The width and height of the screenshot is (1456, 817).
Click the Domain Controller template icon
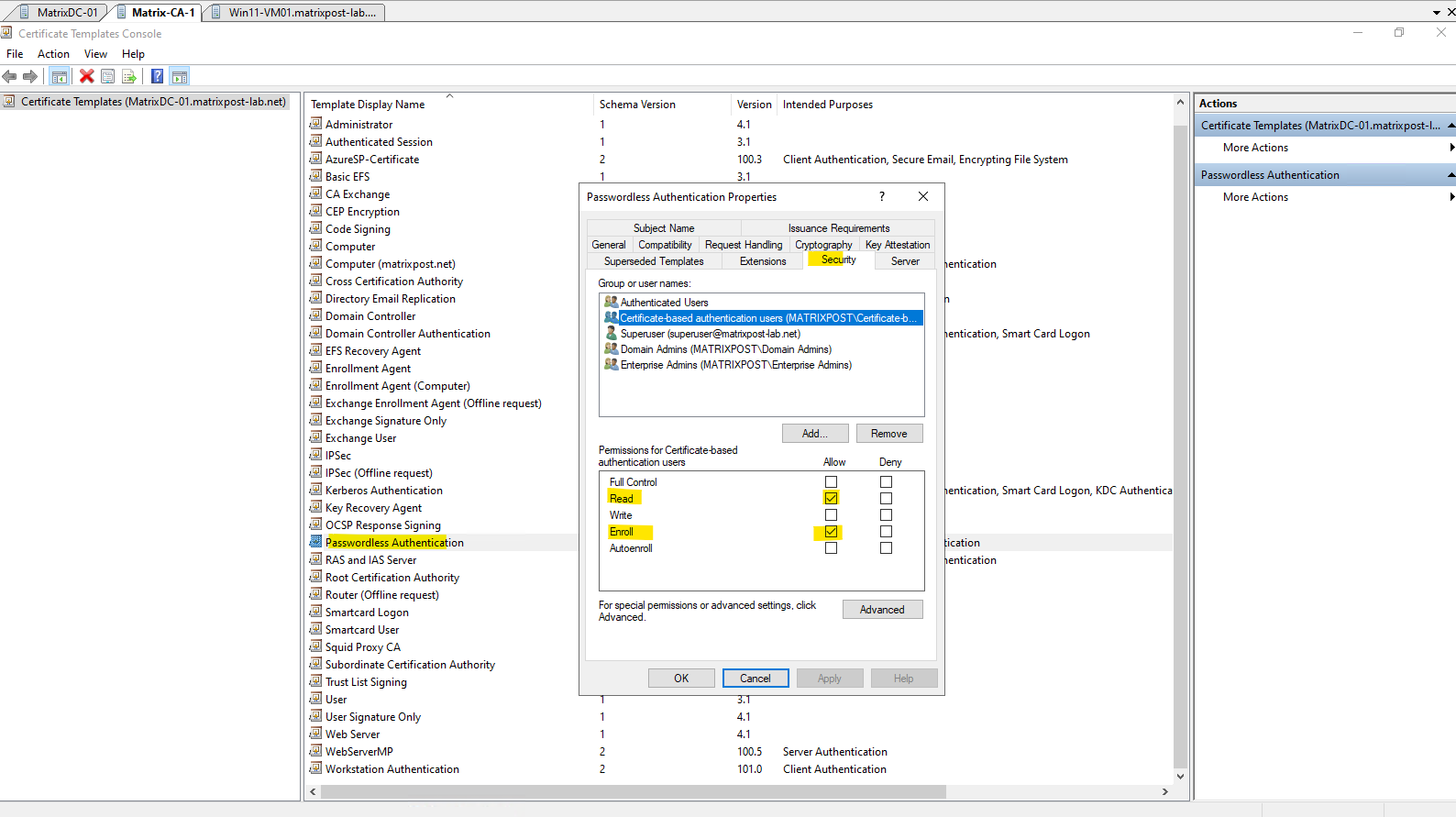[x=315, y=315]
